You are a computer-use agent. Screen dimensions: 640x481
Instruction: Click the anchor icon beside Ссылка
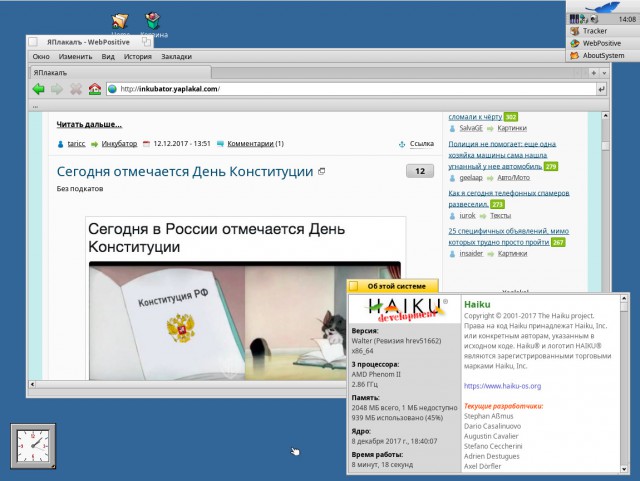[402, 144]
